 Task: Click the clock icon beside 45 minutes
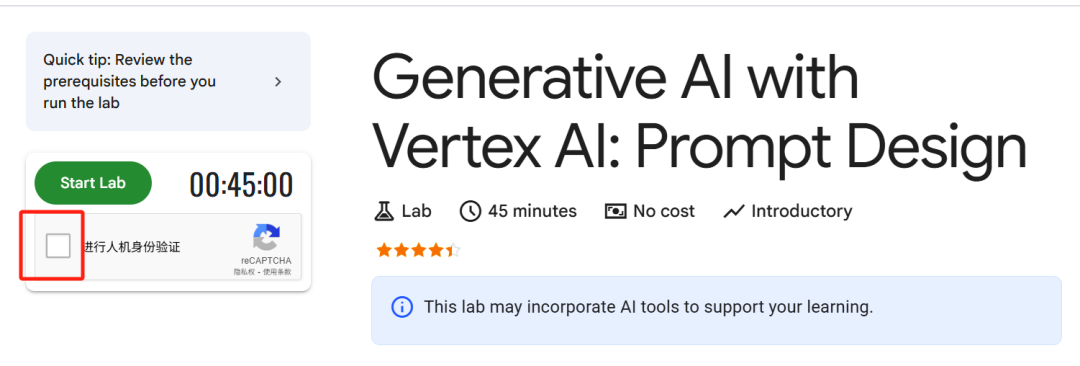(x=470, y=211)
